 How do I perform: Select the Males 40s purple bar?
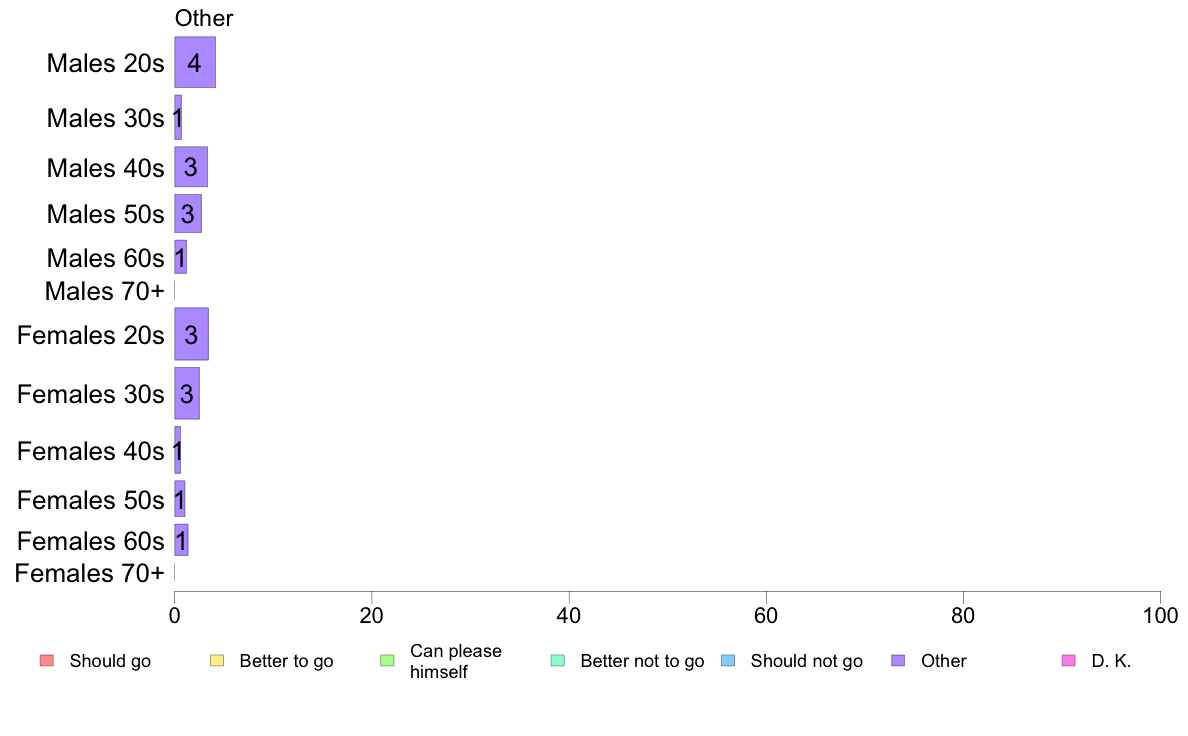point(191,167)
